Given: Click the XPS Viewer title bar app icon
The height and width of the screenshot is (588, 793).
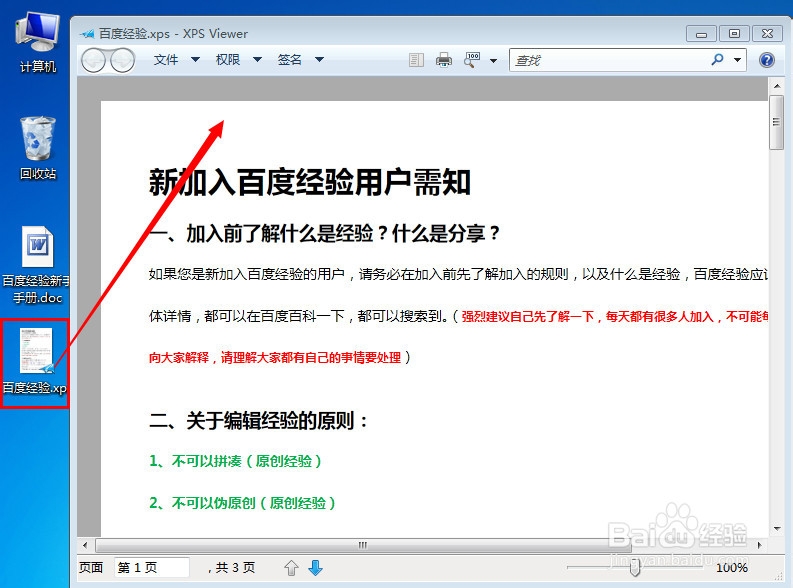Looking at the screenshot, I should tap(87, 34).
